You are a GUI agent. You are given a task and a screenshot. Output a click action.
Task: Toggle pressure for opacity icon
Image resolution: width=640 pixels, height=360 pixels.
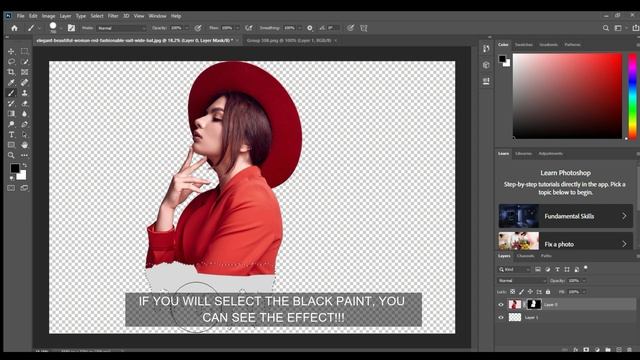[x=198, y=28]
